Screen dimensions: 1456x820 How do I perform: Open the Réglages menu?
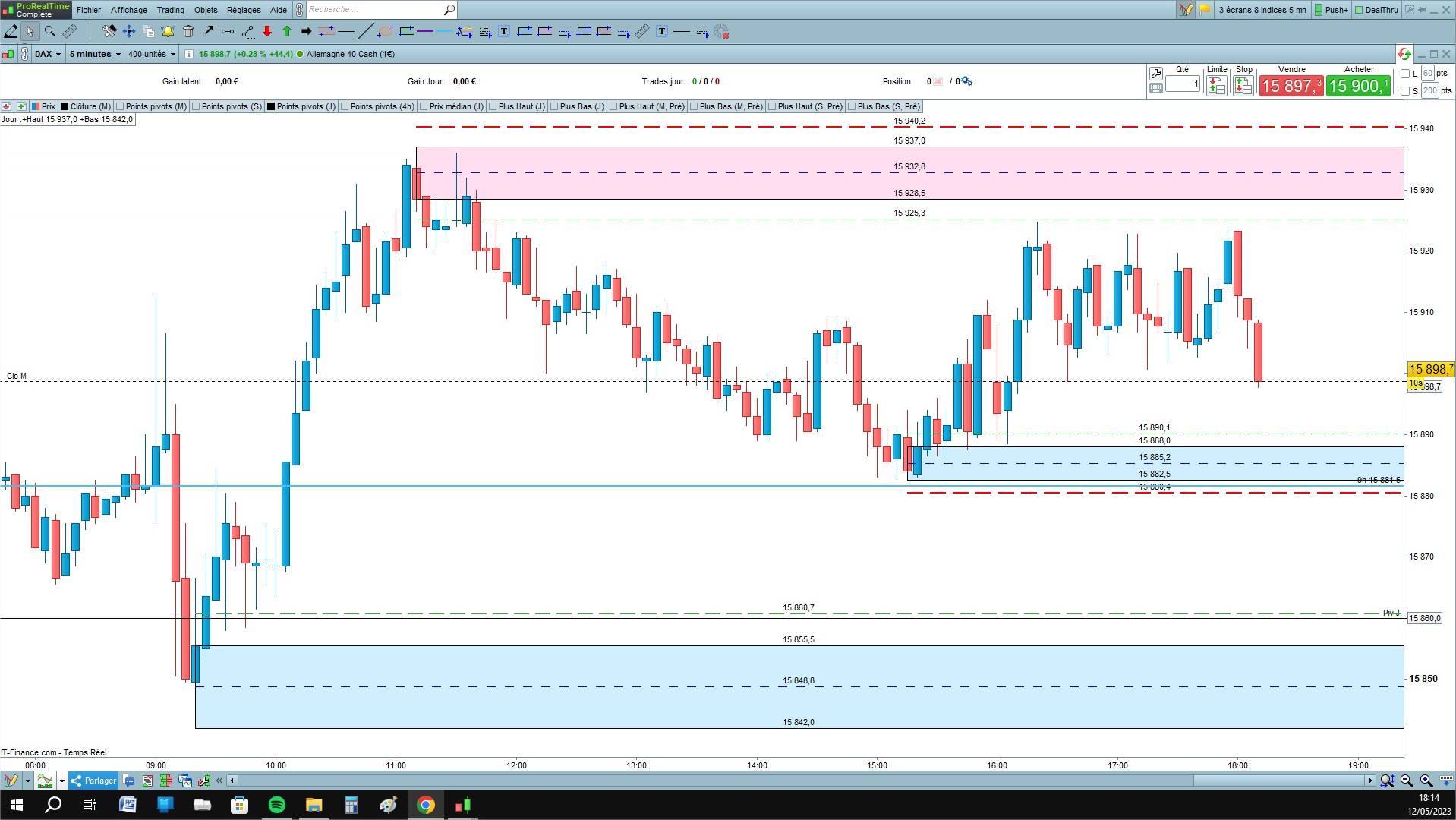coord(244,10)
